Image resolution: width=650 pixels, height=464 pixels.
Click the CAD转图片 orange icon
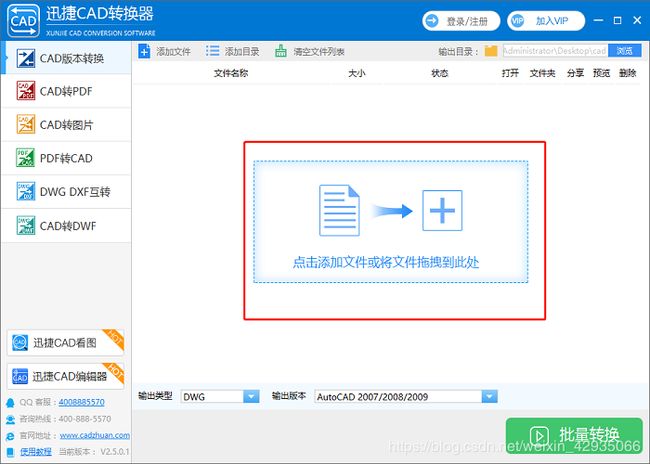[26, 124]
